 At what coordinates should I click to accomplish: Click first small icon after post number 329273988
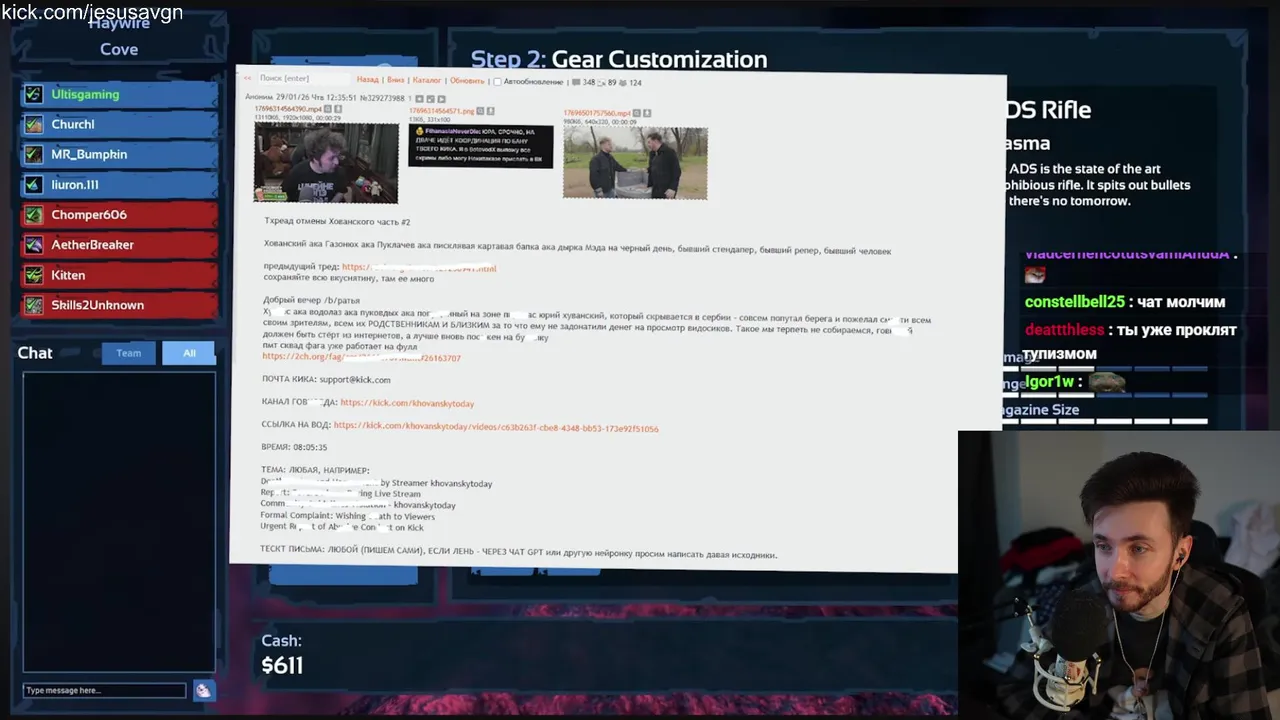tap(419, 98)
